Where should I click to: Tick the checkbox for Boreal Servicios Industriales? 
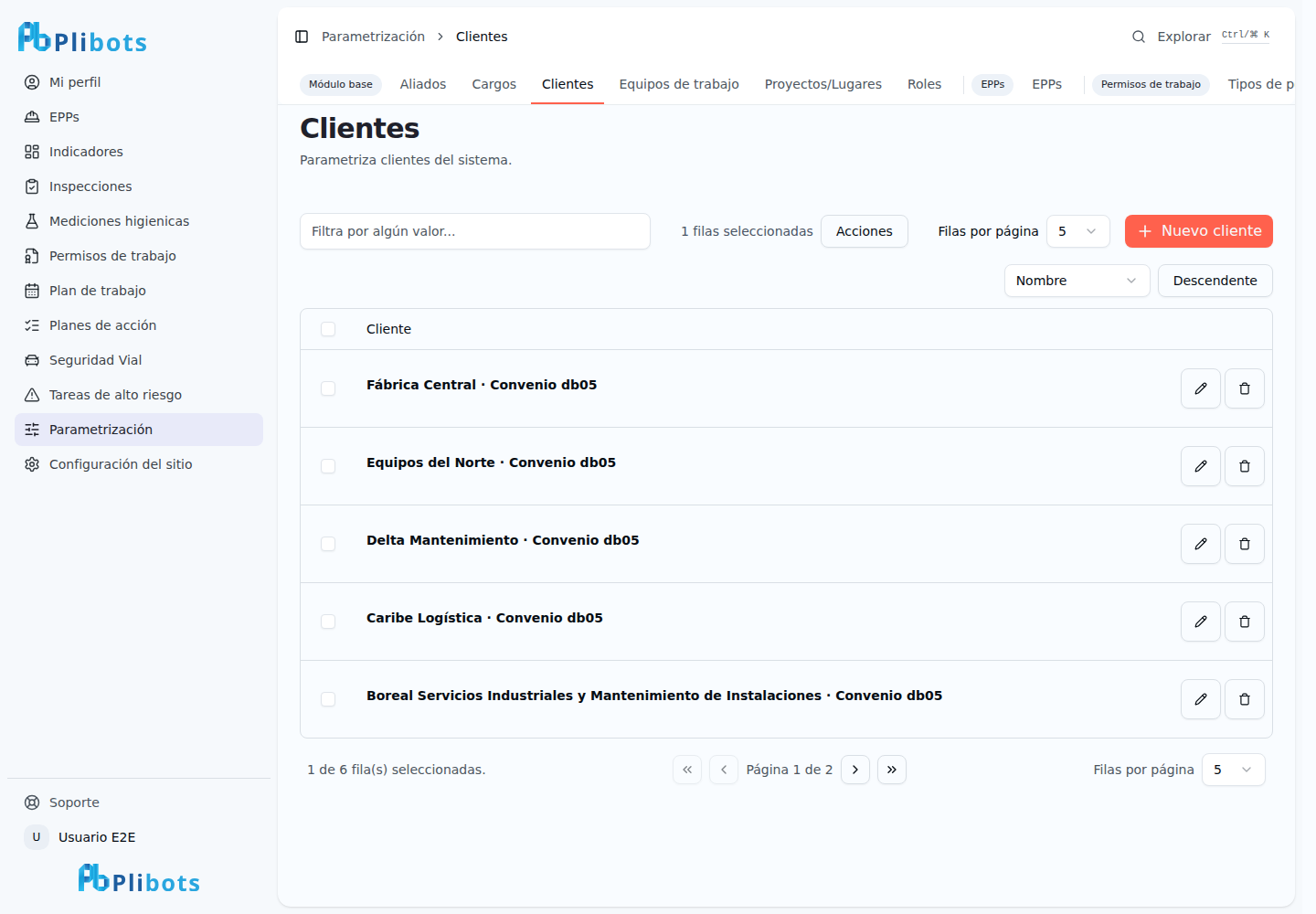coord(328,699)
